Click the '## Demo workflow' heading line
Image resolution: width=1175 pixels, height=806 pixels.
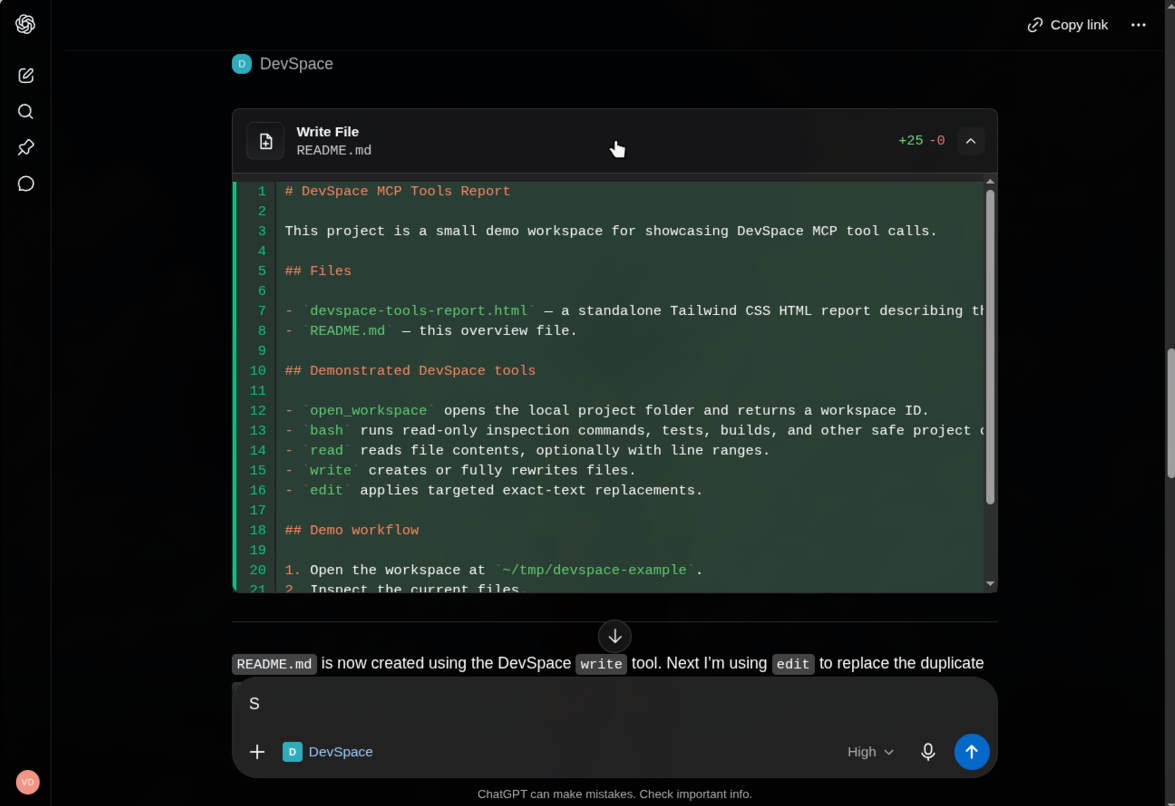point(351,530)
